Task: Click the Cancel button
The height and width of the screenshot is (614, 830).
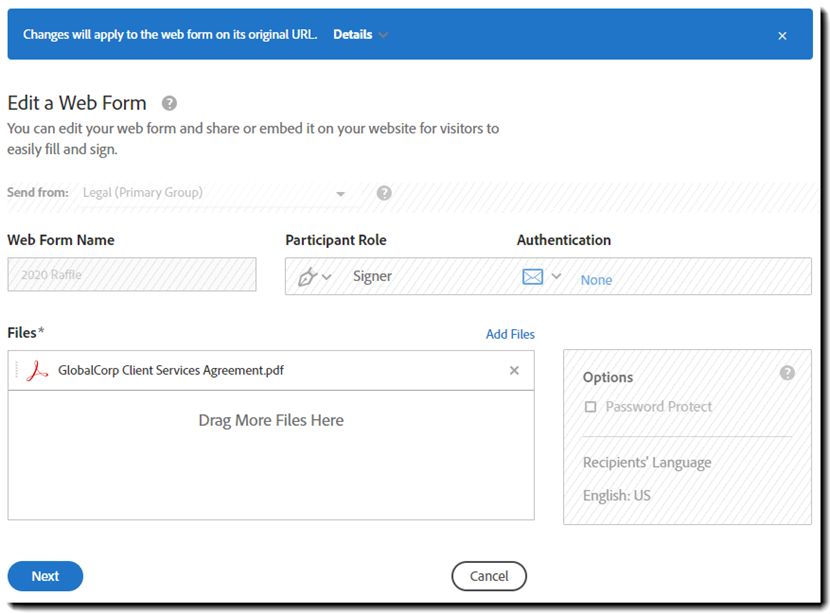Action: [x=489, y=576]
